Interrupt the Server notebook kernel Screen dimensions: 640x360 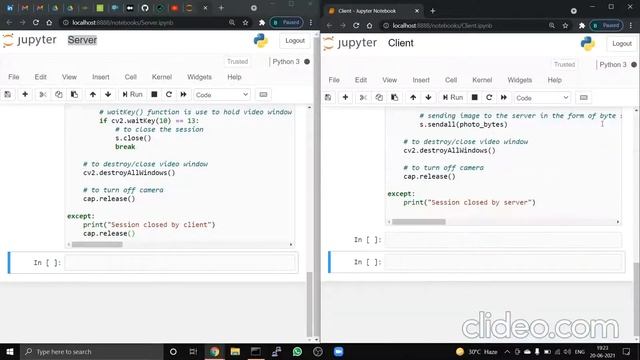click(154, 95)
